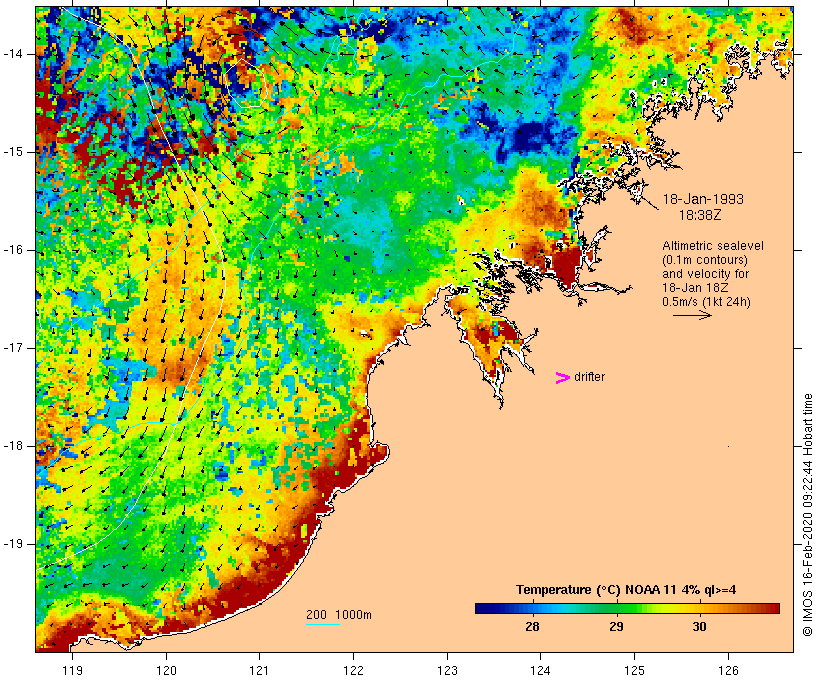Click the latitude label -16
This screenshot has width=820, height=680.
(x=13, y=250)
